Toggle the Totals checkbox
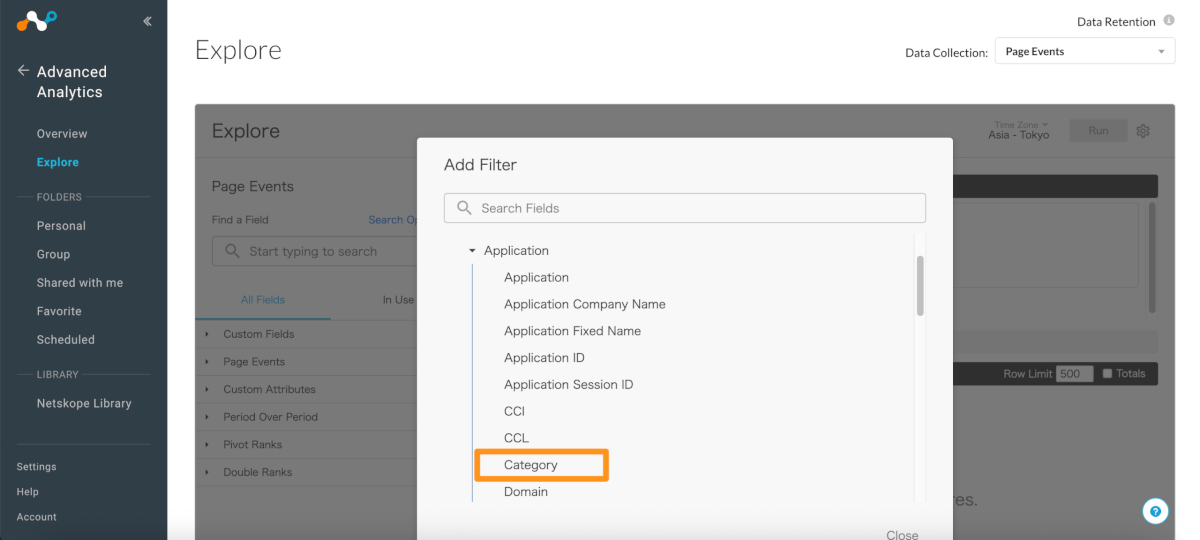Screen dimensions: 1200x540 [1107, 373]
